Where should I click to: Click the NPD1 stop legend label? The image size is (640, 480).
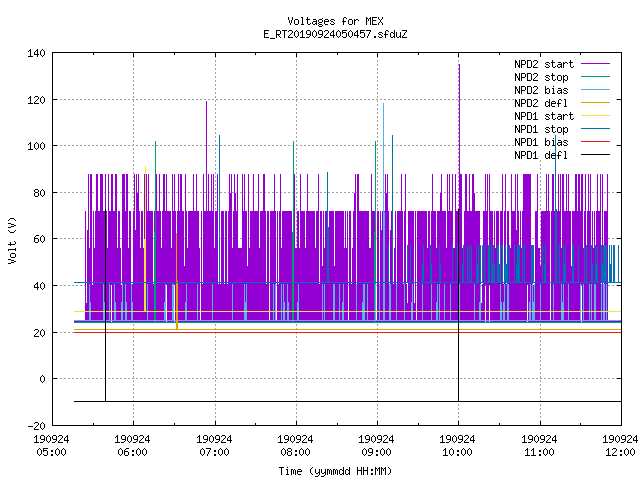coord(541,129)
